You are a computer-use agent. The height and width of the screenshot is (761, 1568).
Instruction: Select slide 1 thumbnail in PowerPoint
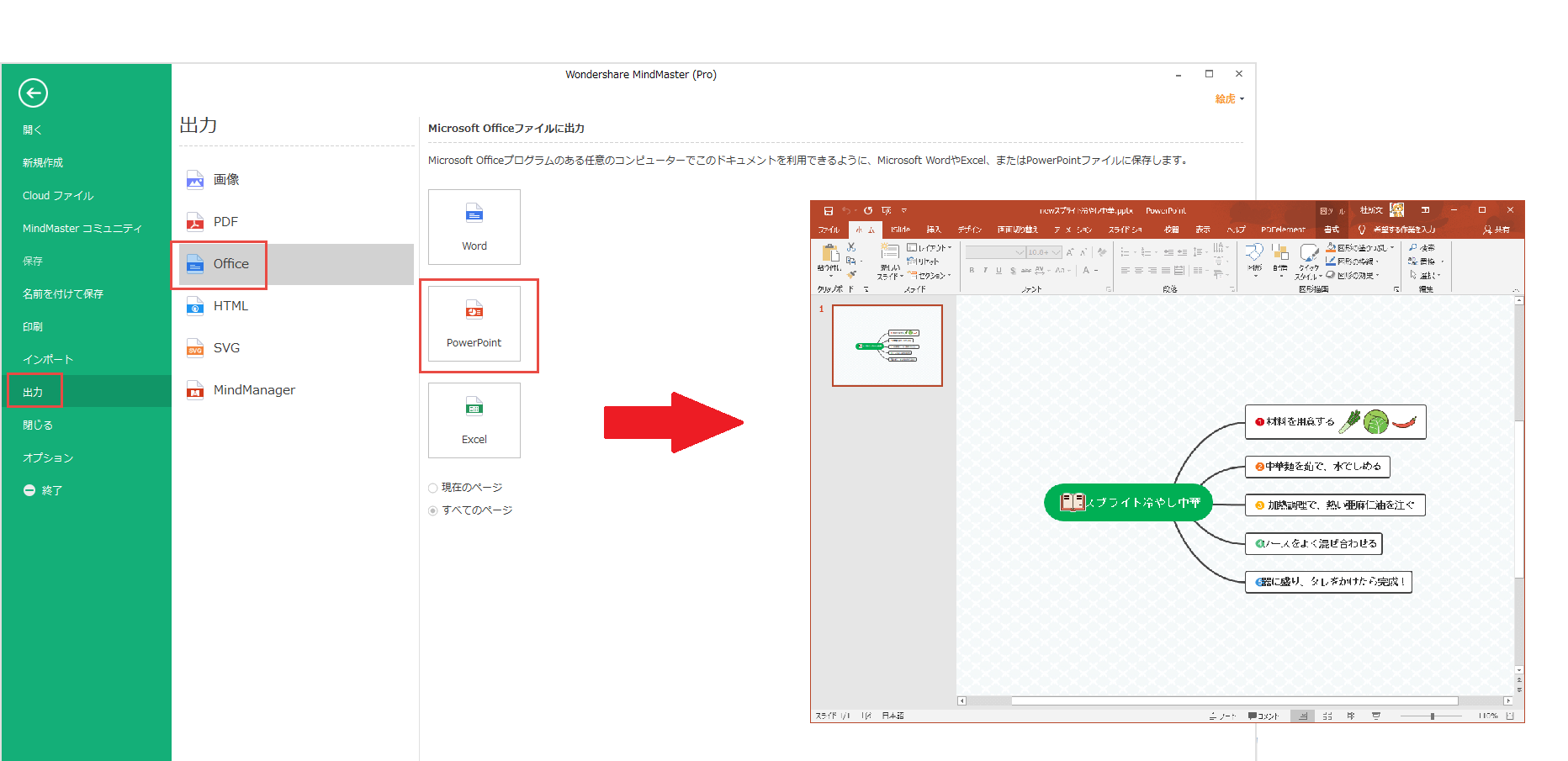887,346
